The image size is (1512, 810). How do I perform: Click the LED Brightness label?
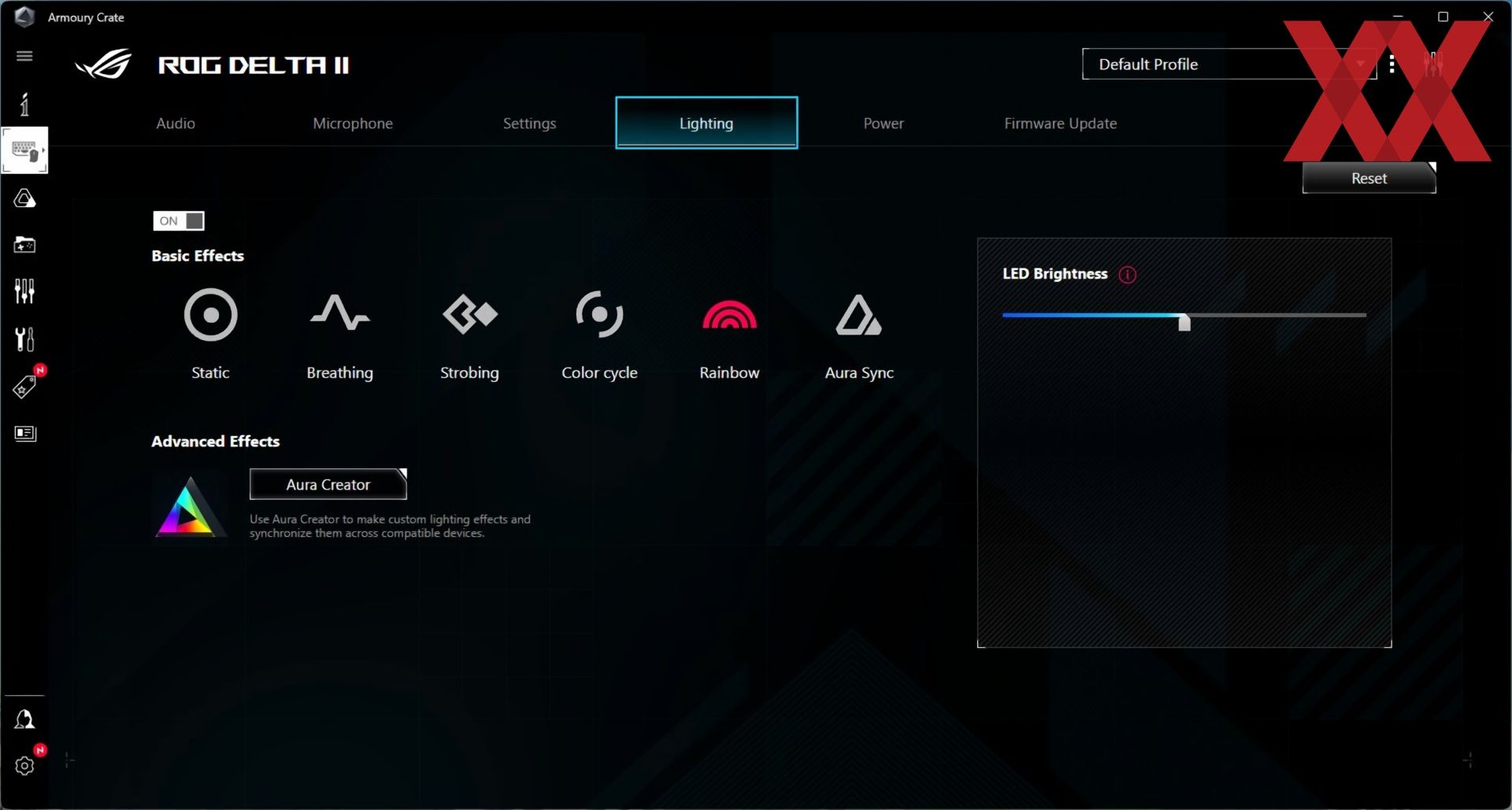[x=1054, y=274]
